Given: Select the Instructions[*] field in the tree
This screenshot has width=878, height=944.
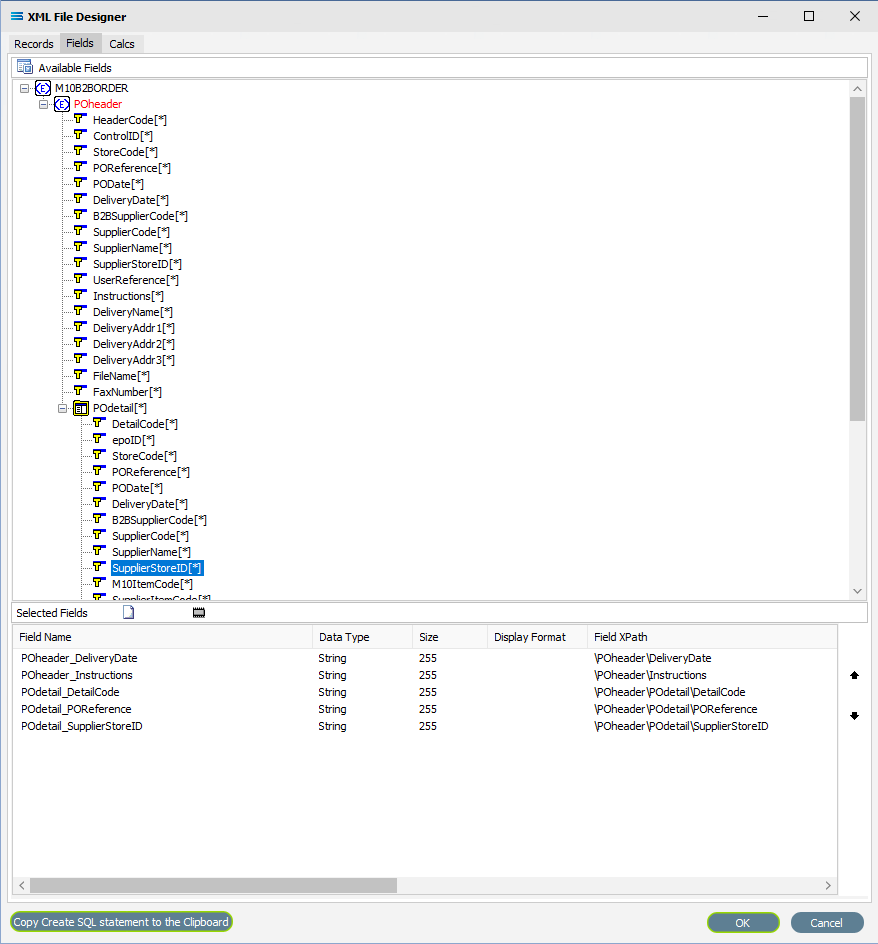Looking at the screenshot, I should point(128,296).
